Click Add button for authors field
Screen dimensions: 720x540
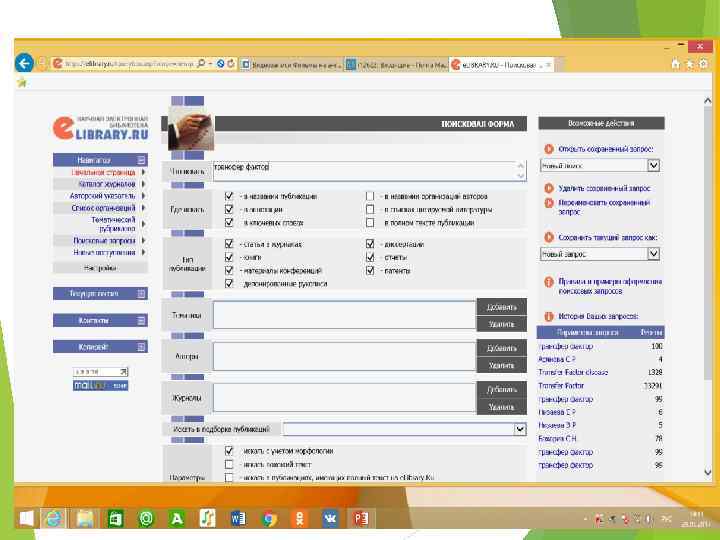(501, 348)
